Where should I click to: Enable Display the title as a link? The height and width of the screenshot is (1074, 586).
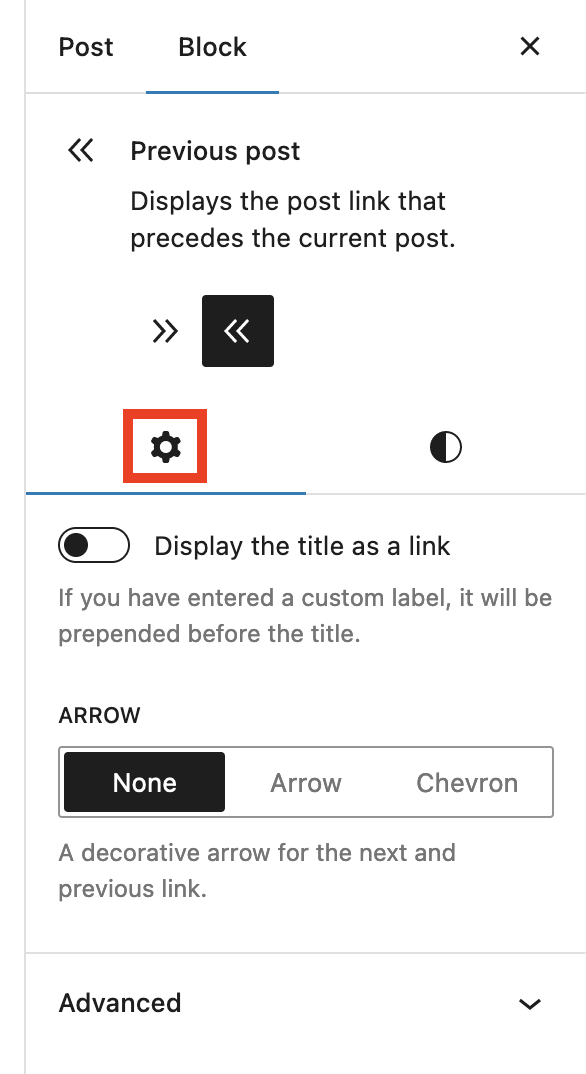93,545
